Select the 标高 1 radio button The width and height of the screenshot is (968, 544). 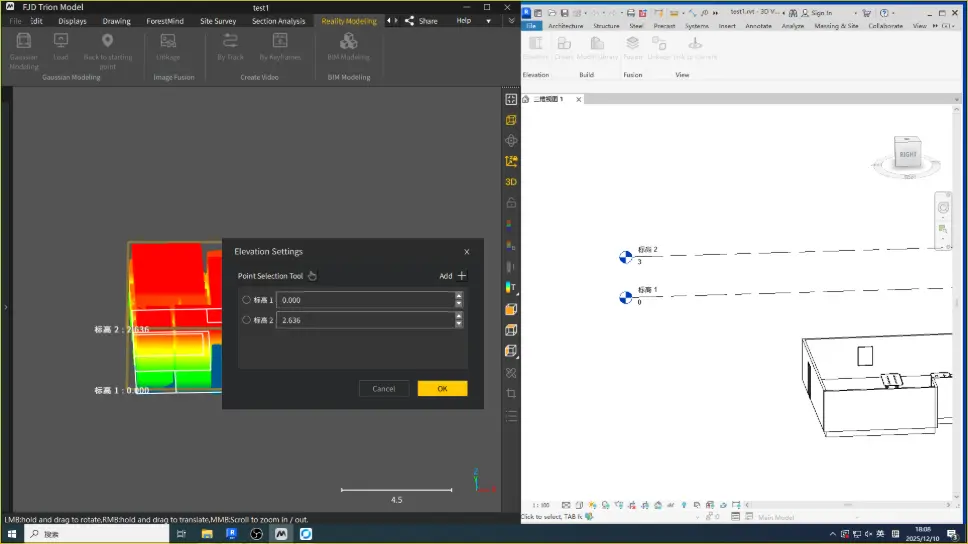point(247,300)
